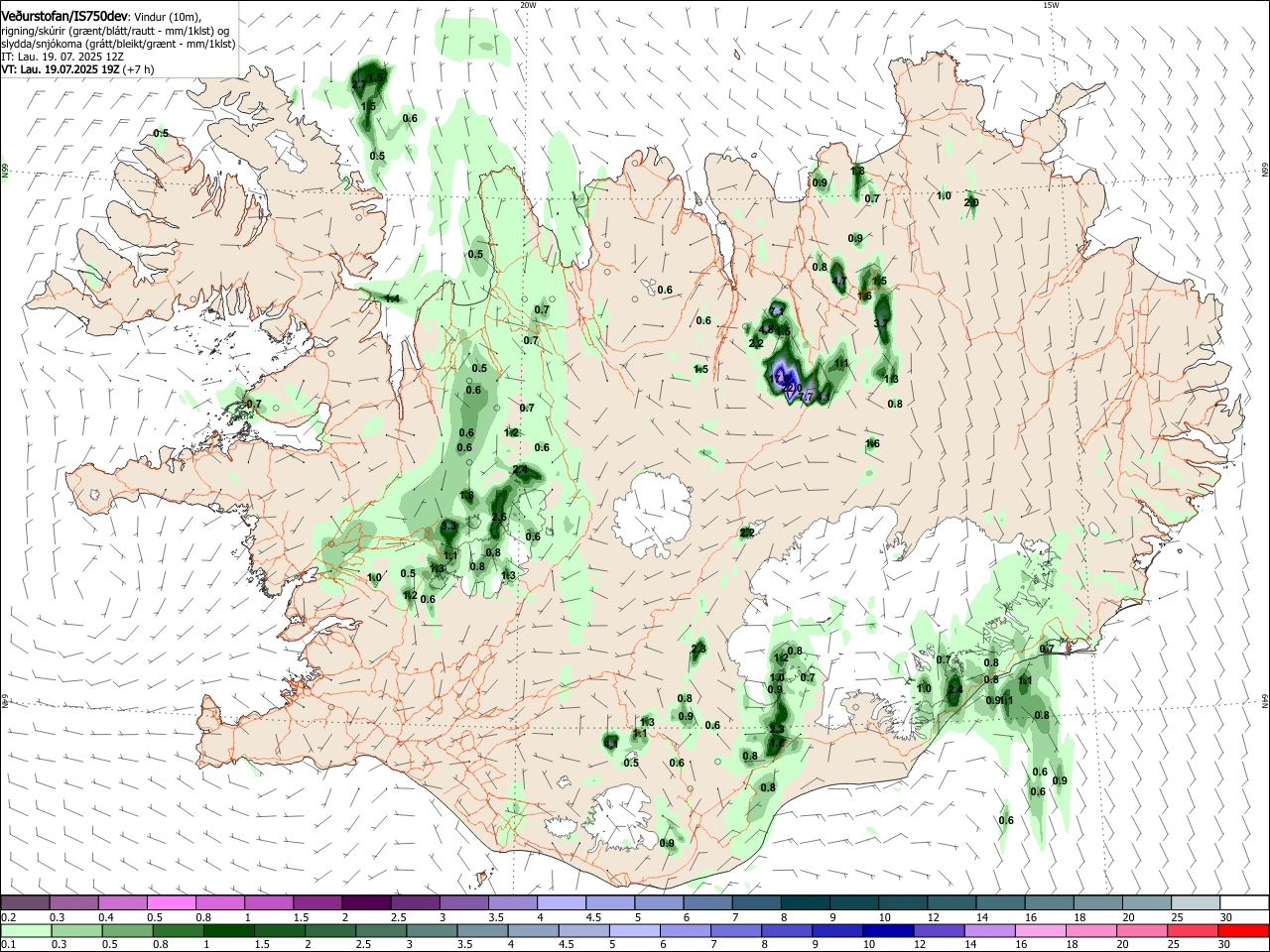This screenshot has width=1270, height=952.
Task: Pick top-row lavender swatch between 4 and 4.5
Action: pyautogui.click(x=561, y=903)
